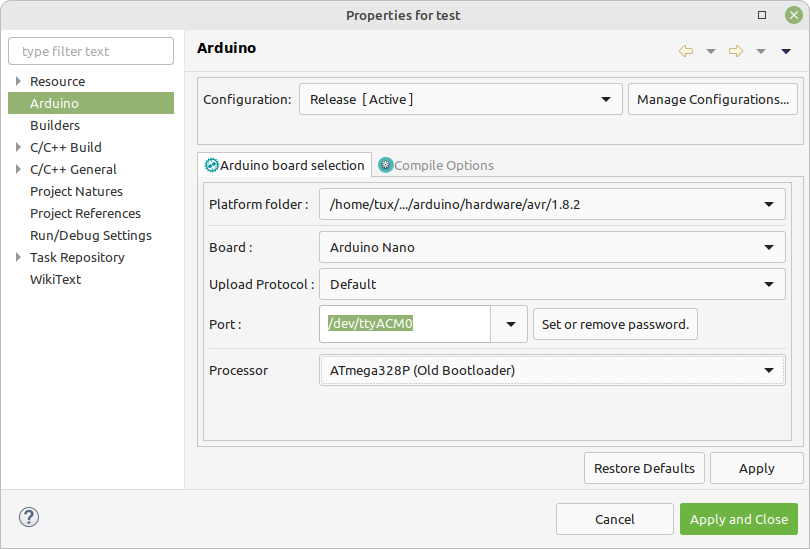Select Arduino in the properties tree
Image resolution: width=810 pixels, height=549 pixels.
(x=91, y=103)
